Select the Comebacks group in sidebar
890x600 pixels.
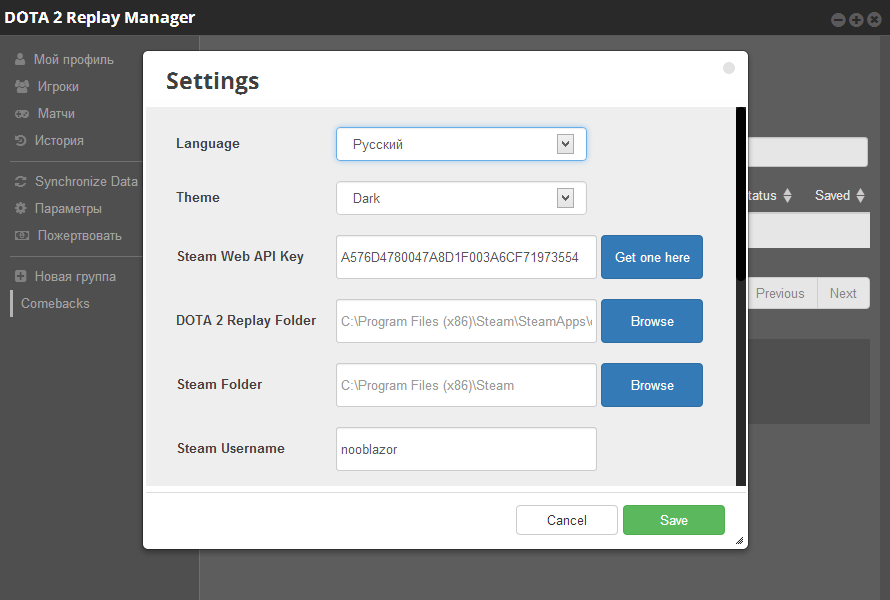click(x=55, y=303)
